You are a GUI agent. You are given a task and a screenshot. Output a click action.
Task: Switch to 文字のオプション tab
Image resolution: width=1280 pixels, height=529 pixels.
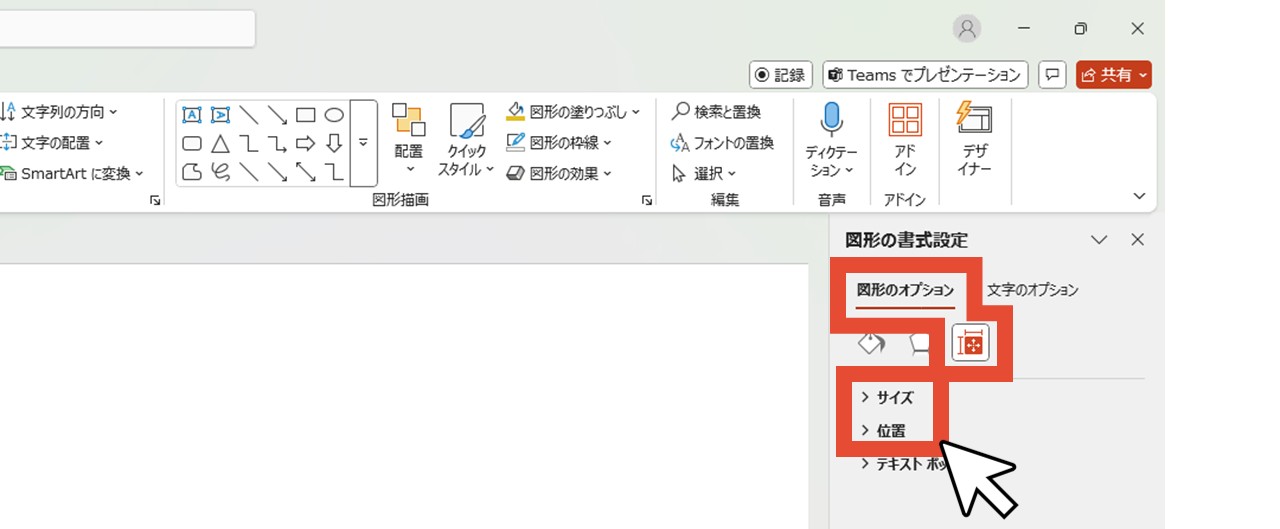pyautogui.click(x=1033, y=290)
